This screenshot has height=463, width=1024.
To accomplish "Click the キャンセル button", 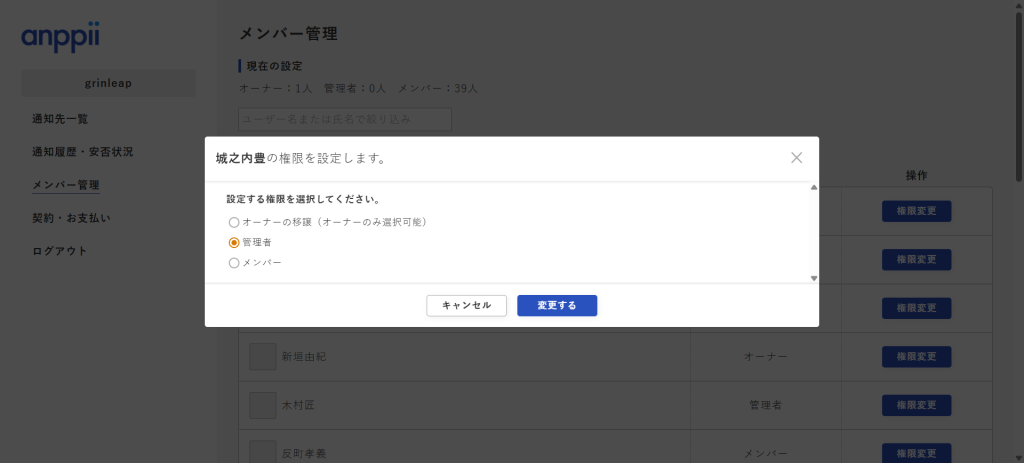I will pos(466,306).
